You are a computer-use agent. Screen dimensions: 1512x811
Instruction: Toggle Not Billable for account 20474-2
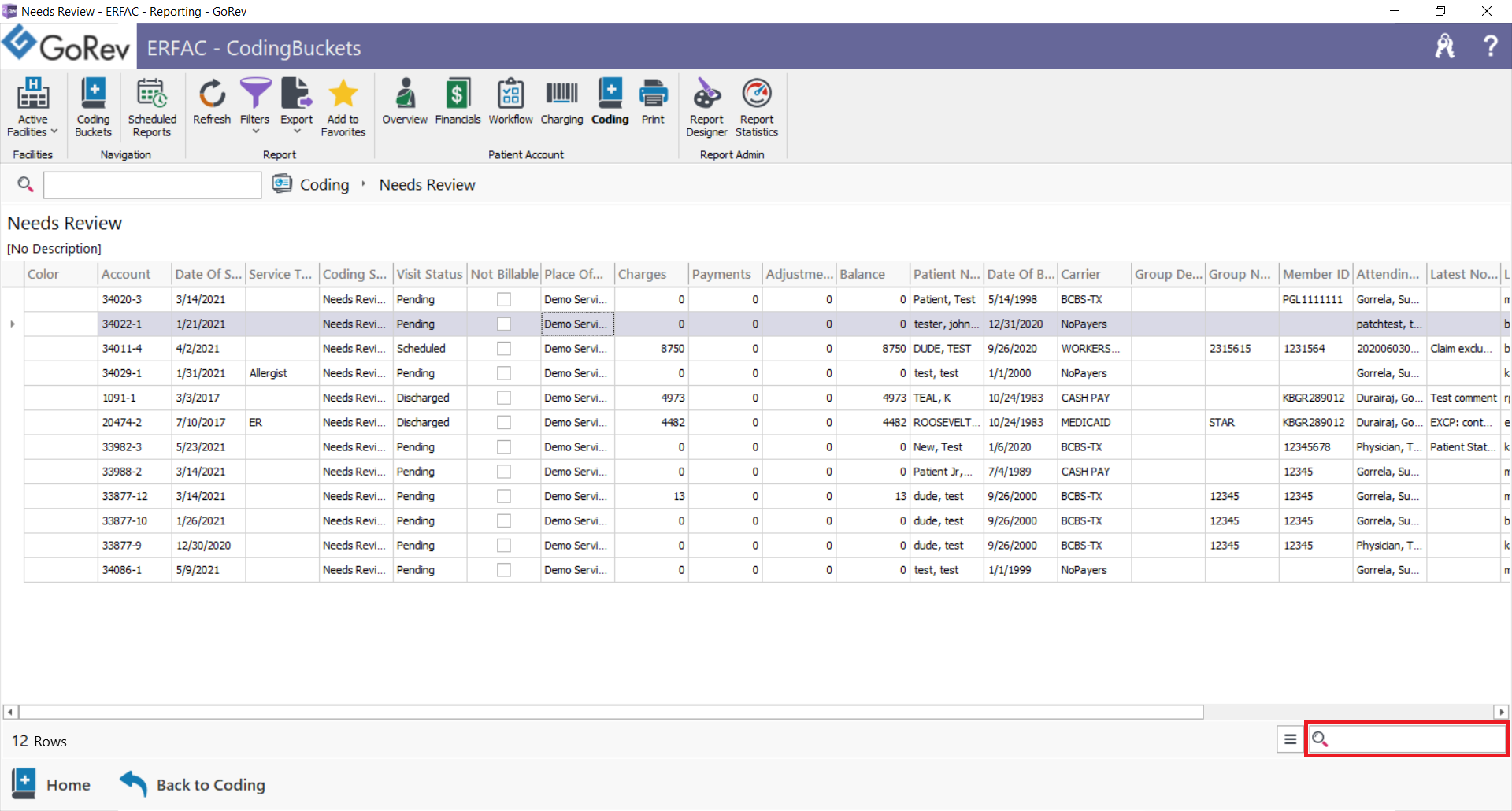tap(504, 422)
